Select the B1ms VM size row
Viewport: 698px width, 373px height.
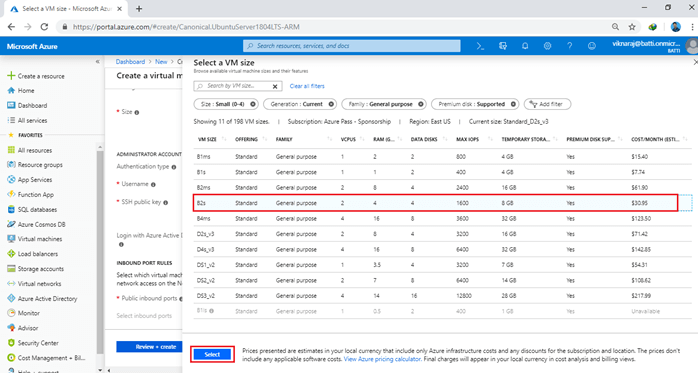tap(442, 157)
